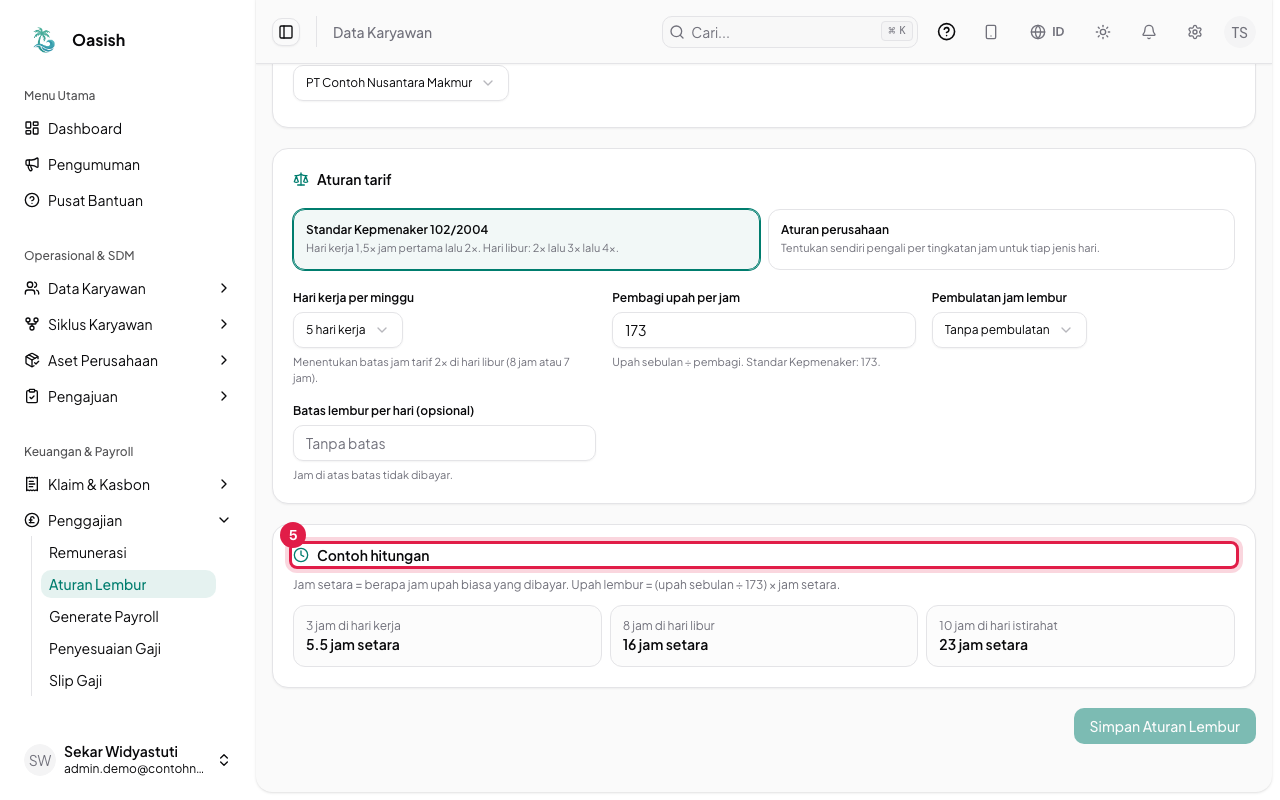Open Slip Gaji submenu item
Image resolution: width=1280 pixels, height=800 pixels.
[128, 681]
